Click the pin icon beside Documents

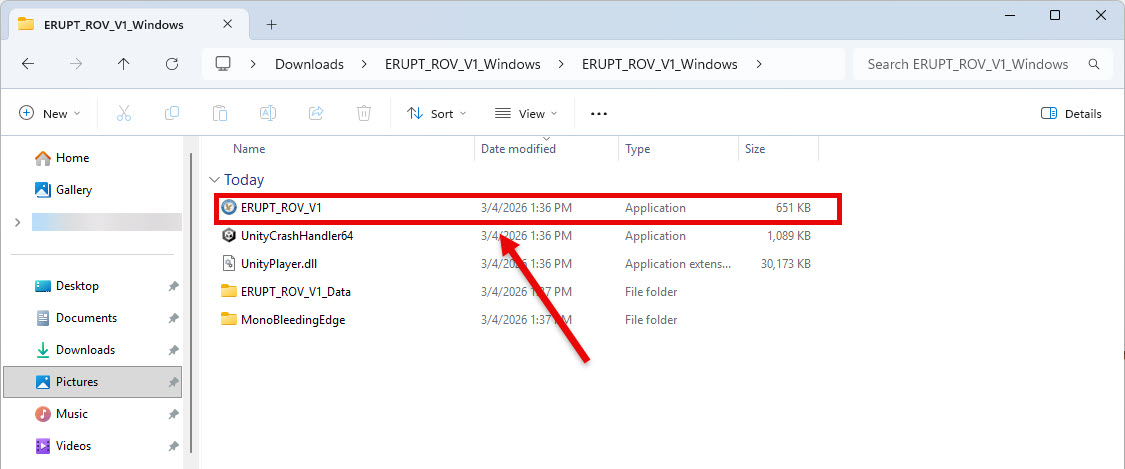(173, 318)
